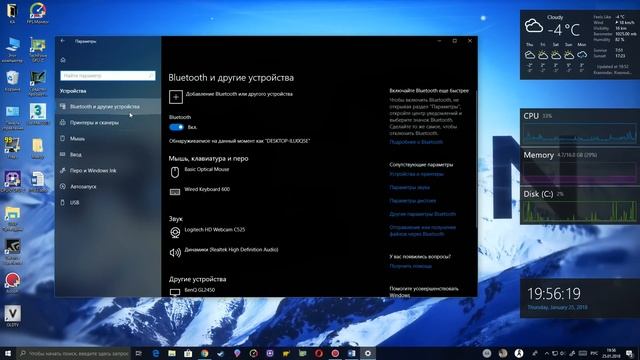Open the send or receive files via Bluetooth link
This screenshot has height=360, width=640.
pyautogui.click(x=422, y=231)
